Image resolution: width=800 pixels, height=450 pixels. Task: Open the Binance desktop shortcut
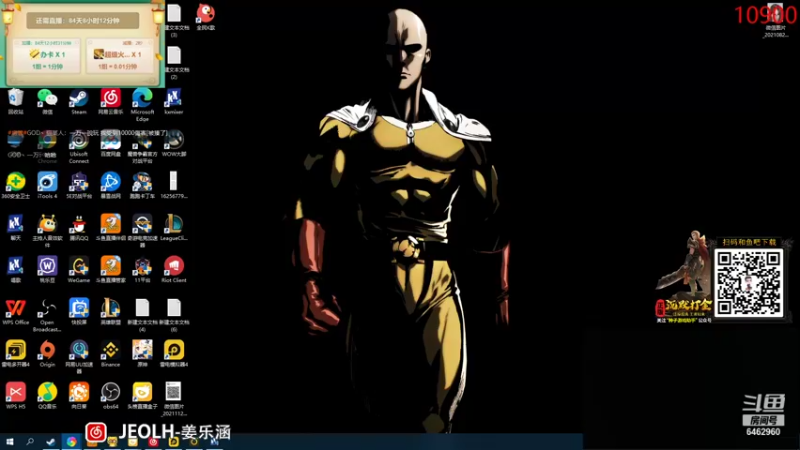click(110, 354)
